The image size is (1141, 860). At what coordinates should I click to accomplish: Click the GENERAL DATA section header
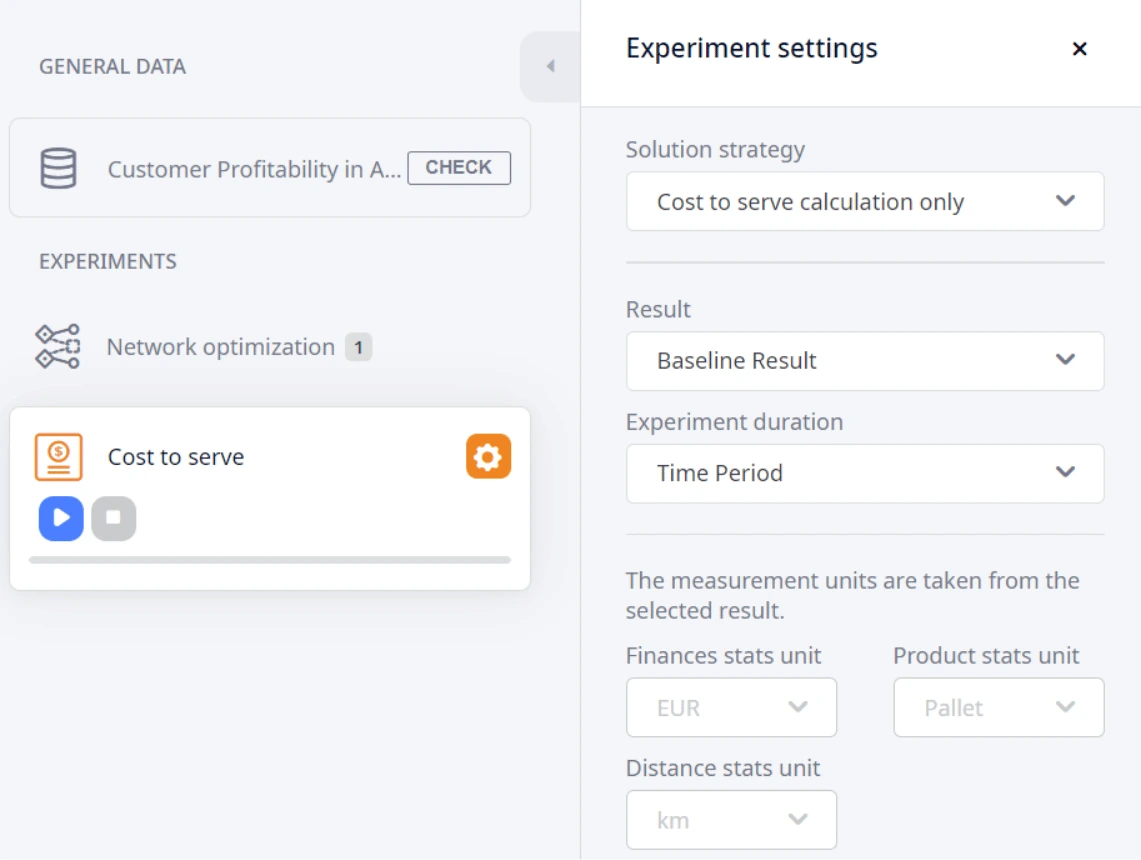click(113, 67)
